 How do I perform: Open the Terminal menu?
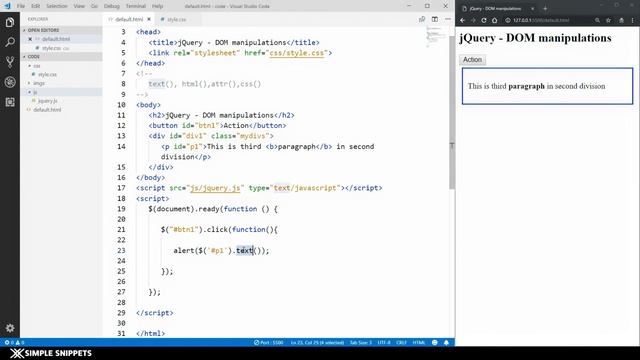tap(136, 6)
